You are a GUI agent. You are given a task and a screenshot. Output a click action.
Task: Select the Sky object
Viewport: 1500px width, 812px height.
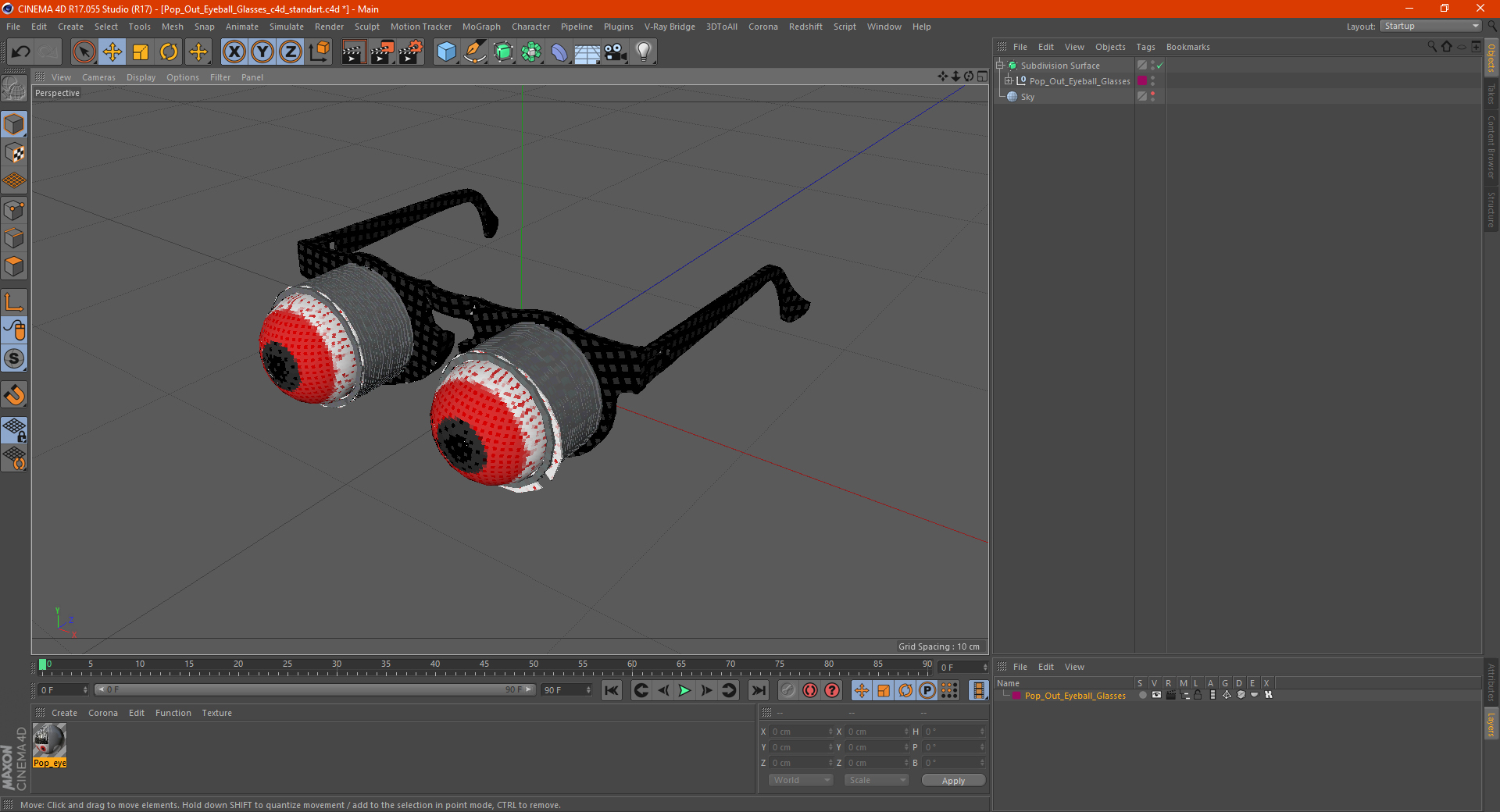[x=1027, y=97]
